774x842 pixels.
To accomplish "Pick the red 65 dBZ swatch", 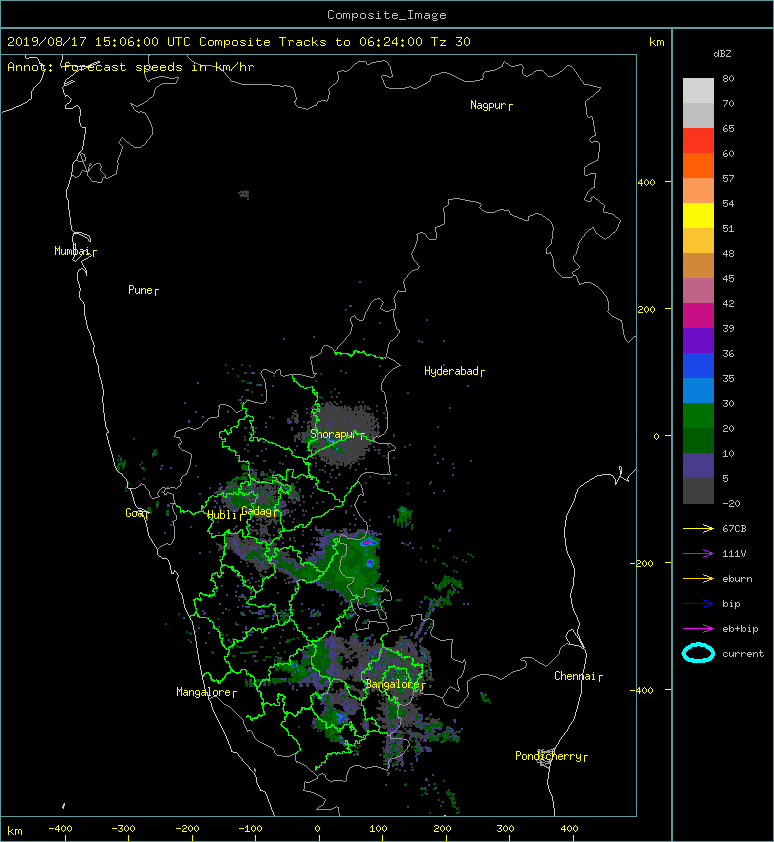I will click(698, 140).
